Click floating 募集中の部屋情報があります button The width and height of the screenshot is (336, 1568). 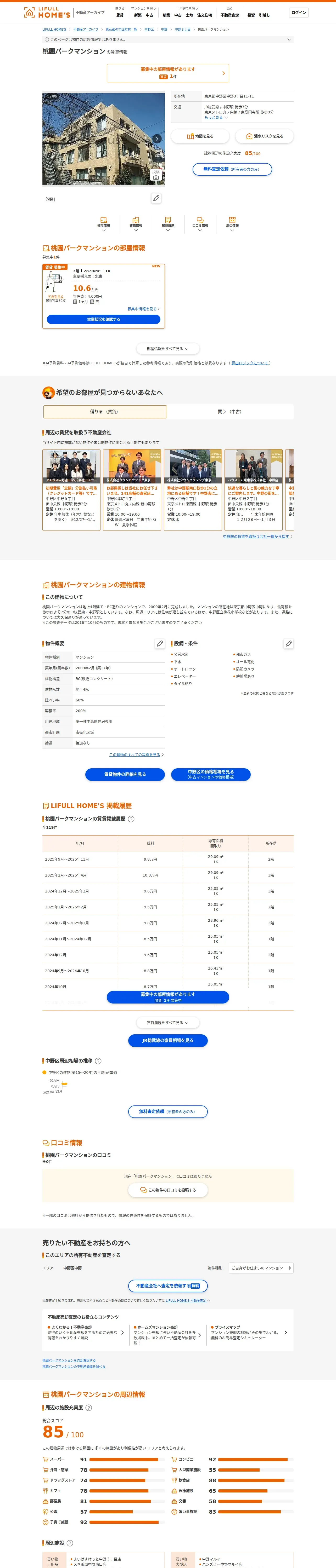click(x=168, y=997)
